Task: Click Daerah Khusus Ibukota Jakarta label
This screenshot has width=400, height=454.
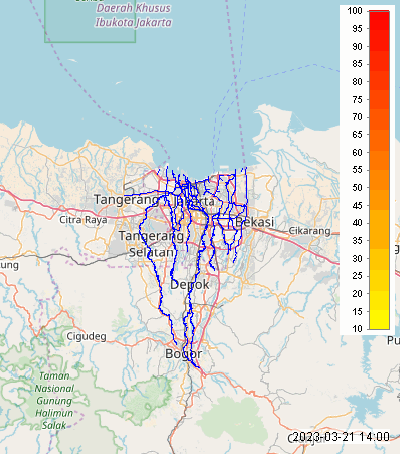Action: [x=133, y=15]
